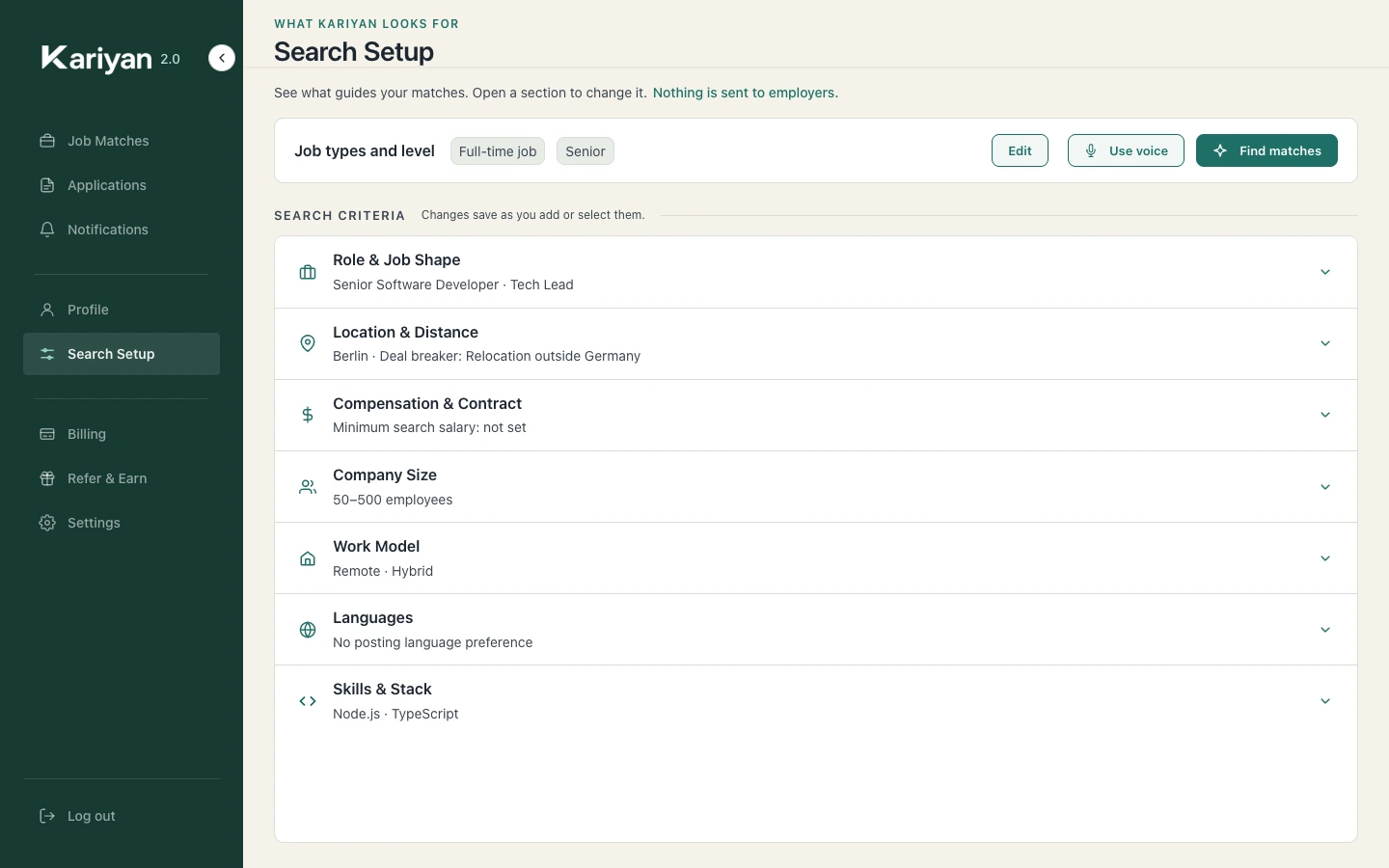Click the Company Size title
This screenshot has width=1389, height=868.
pos(385,475)
